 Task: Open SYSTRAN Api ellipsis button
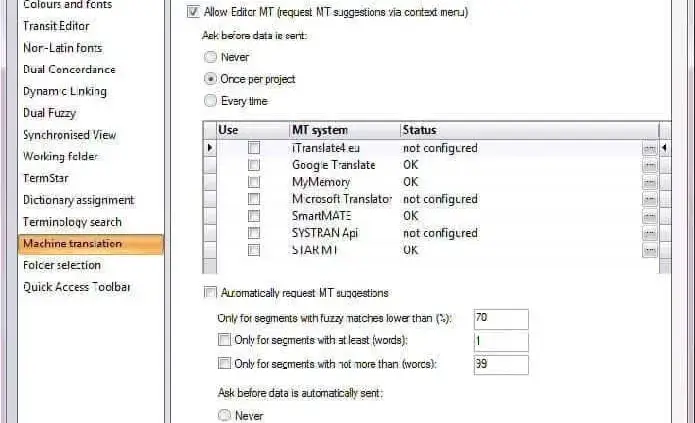coord(649,233)
